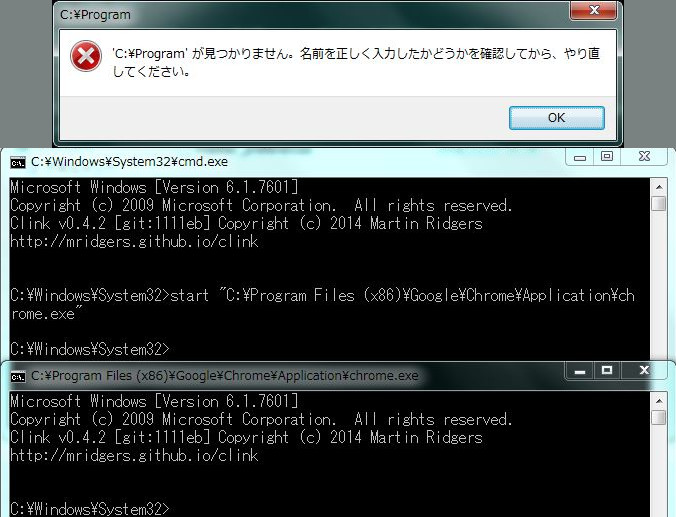Close the chrome.exe titled console window
This screenshot has width=676, height=517.
644,370
